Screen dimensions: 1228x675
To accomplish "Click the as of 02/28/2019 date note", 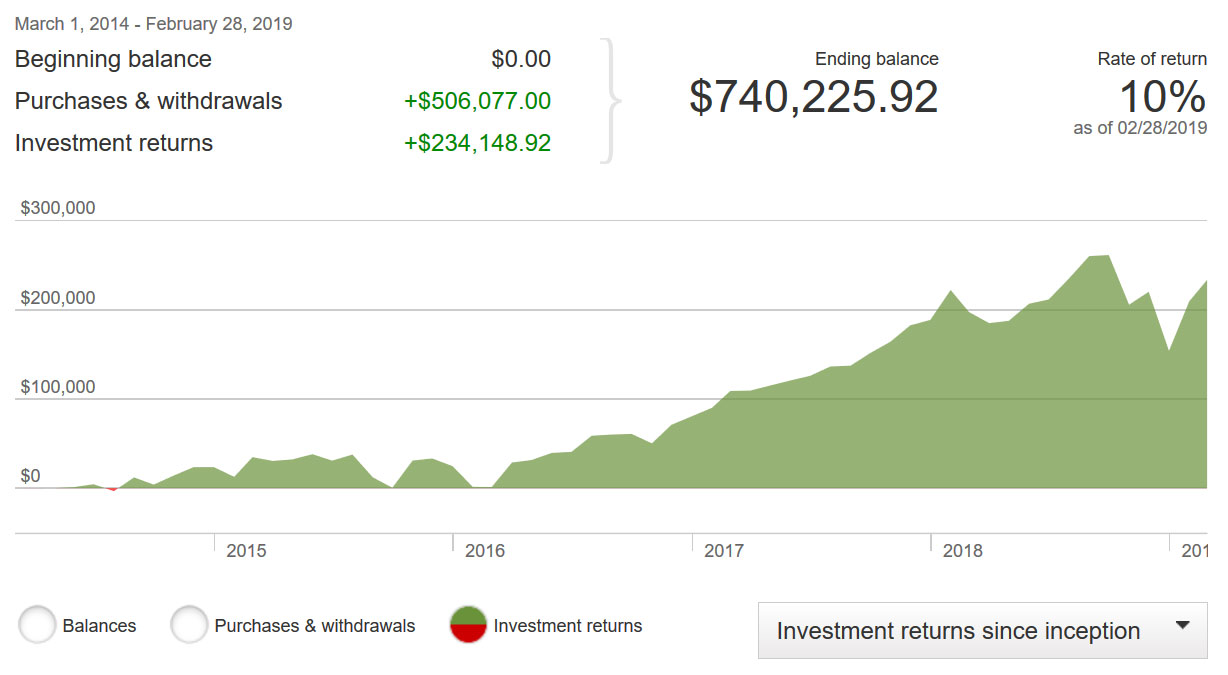I will (1139, 129).
